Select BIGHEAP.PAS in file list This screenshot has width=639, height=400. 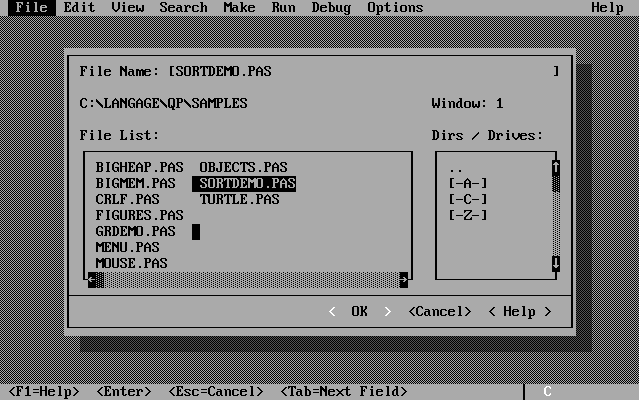139,167
